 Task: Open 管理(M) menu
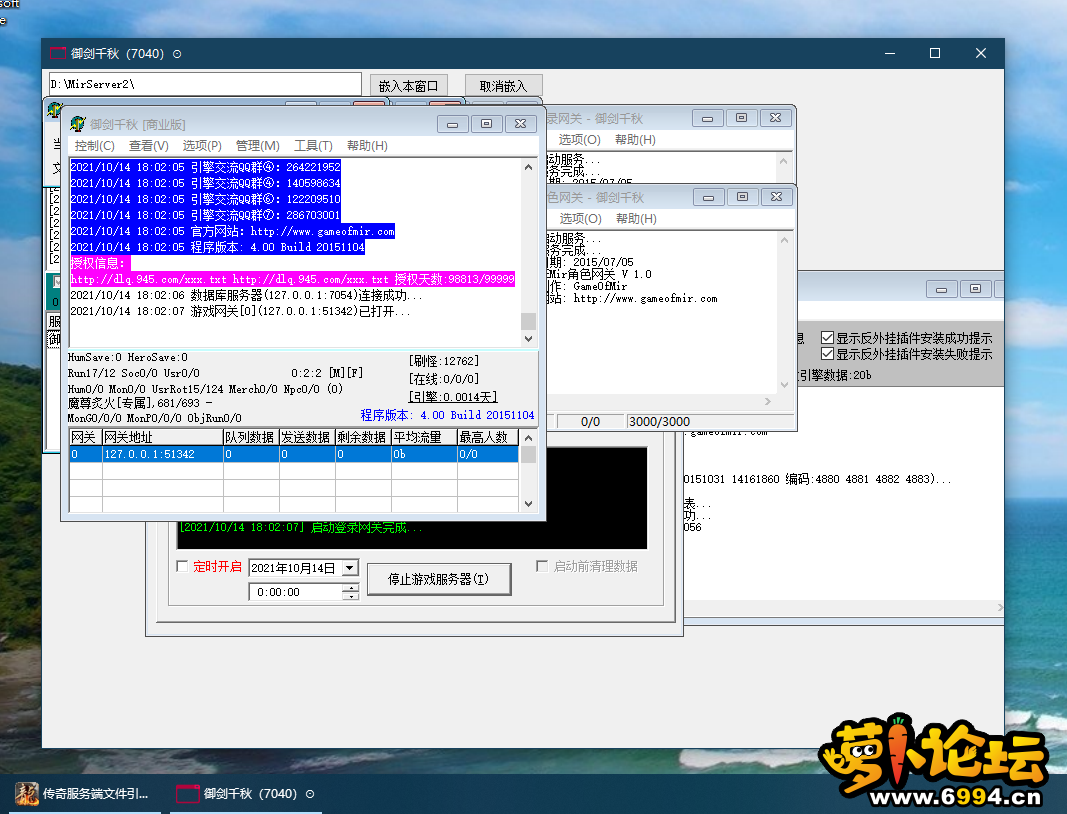tap(257, 146)
